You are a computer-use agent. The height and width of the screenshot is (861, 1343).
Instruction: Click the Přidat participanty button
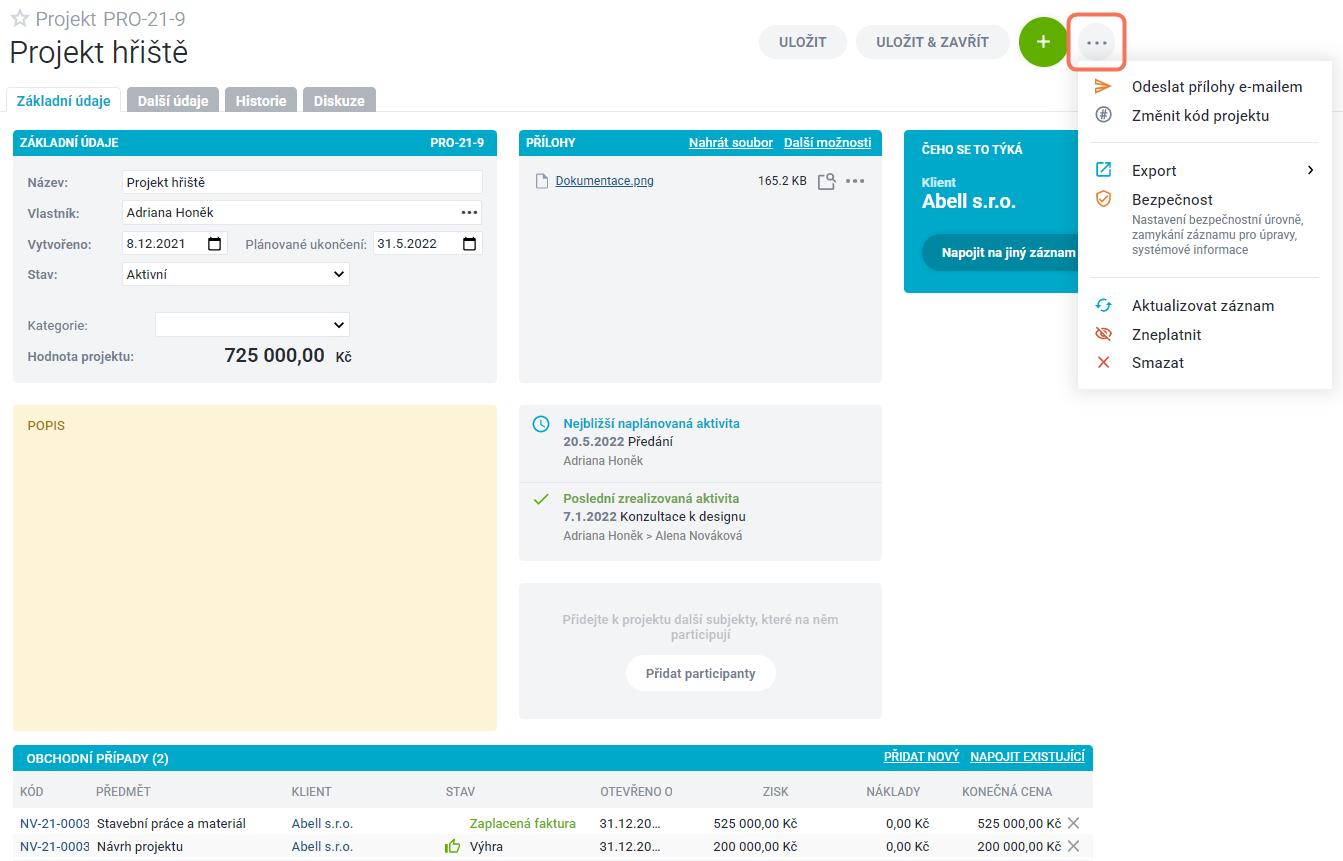(700, 673)
